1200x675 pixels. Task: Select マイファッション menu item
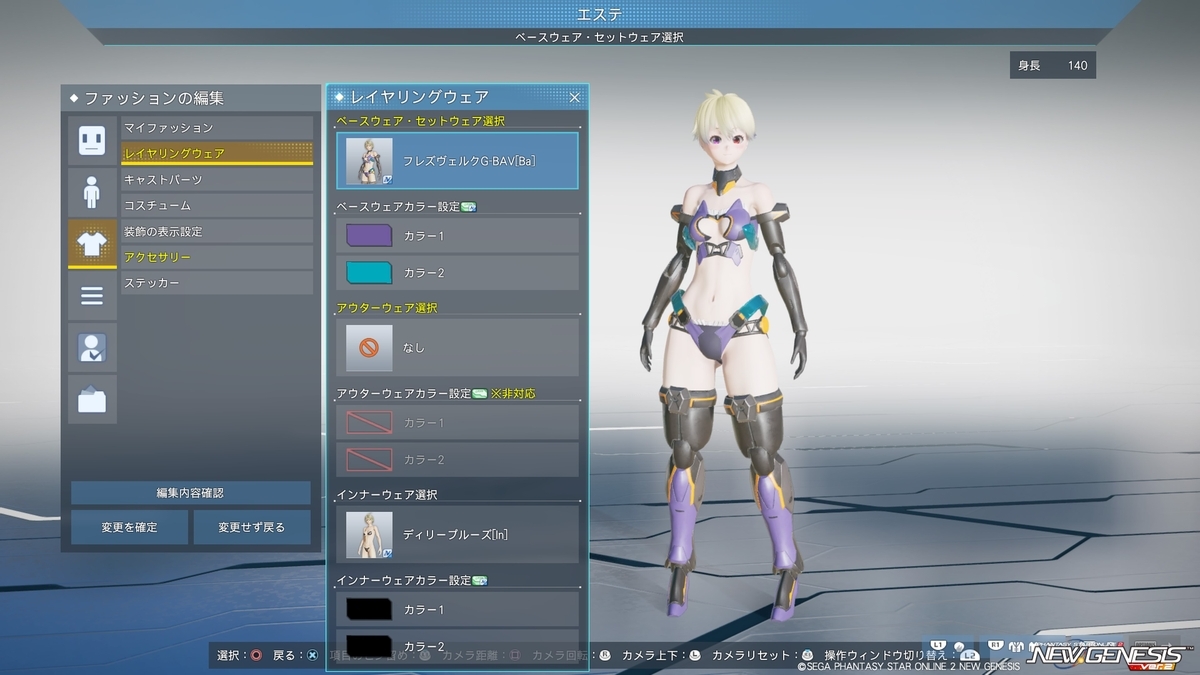coord(217,128)
